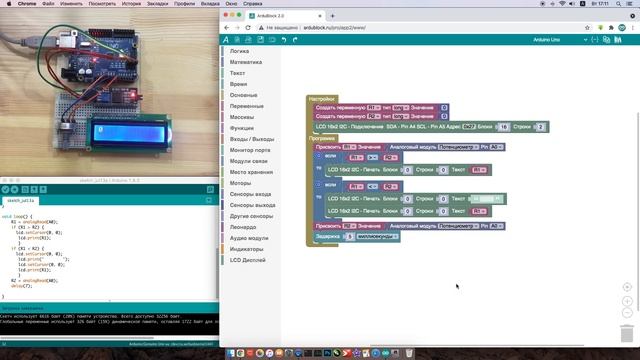
Task: Click Upload button in Arduino IDE window
Action: pos(15,189)
